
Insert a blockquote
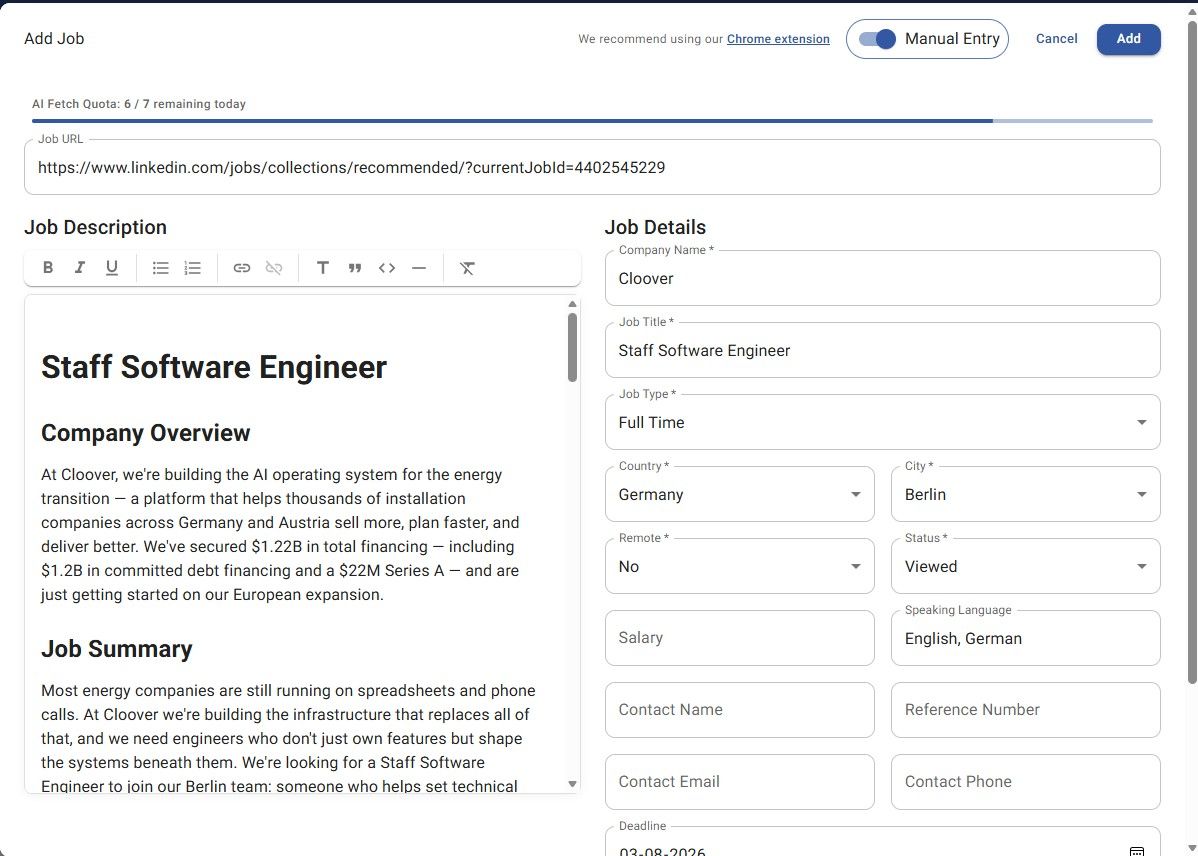point(355,268)
